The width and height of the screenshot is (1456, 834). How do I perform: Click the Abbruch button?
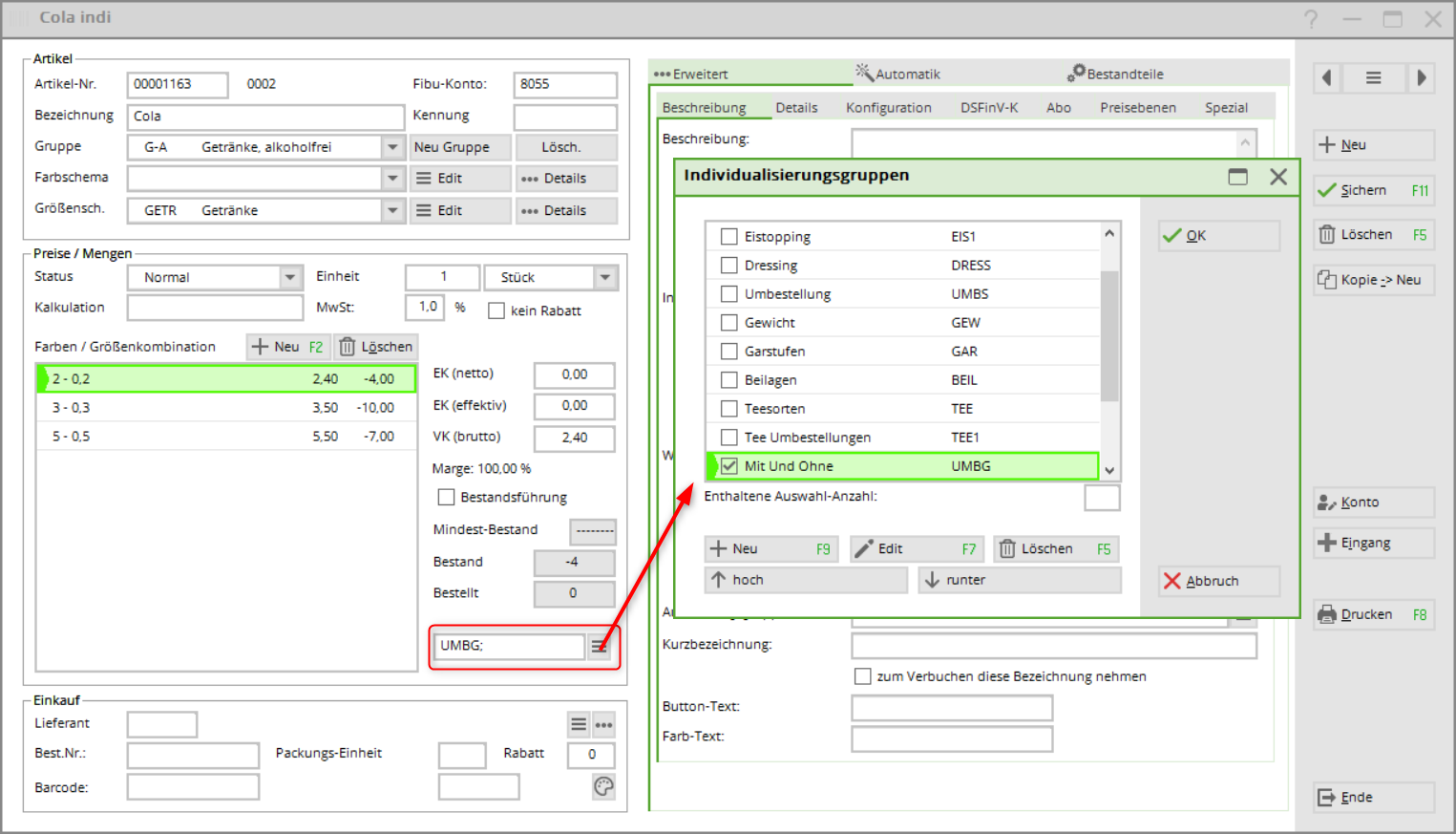coord(1218,581)
